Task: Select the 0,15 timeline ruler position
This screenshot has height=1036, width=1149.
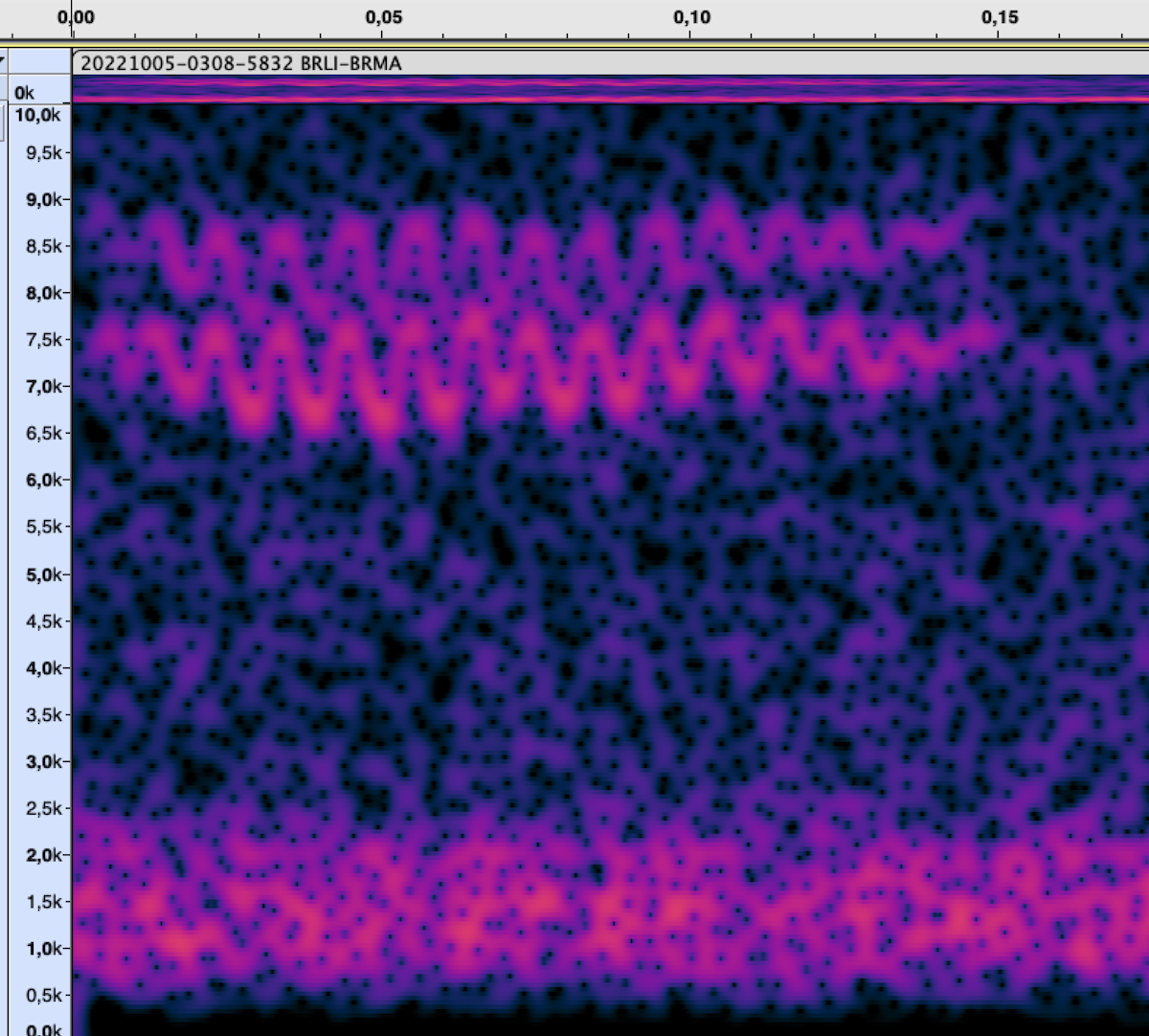Action: point(1000,17)
